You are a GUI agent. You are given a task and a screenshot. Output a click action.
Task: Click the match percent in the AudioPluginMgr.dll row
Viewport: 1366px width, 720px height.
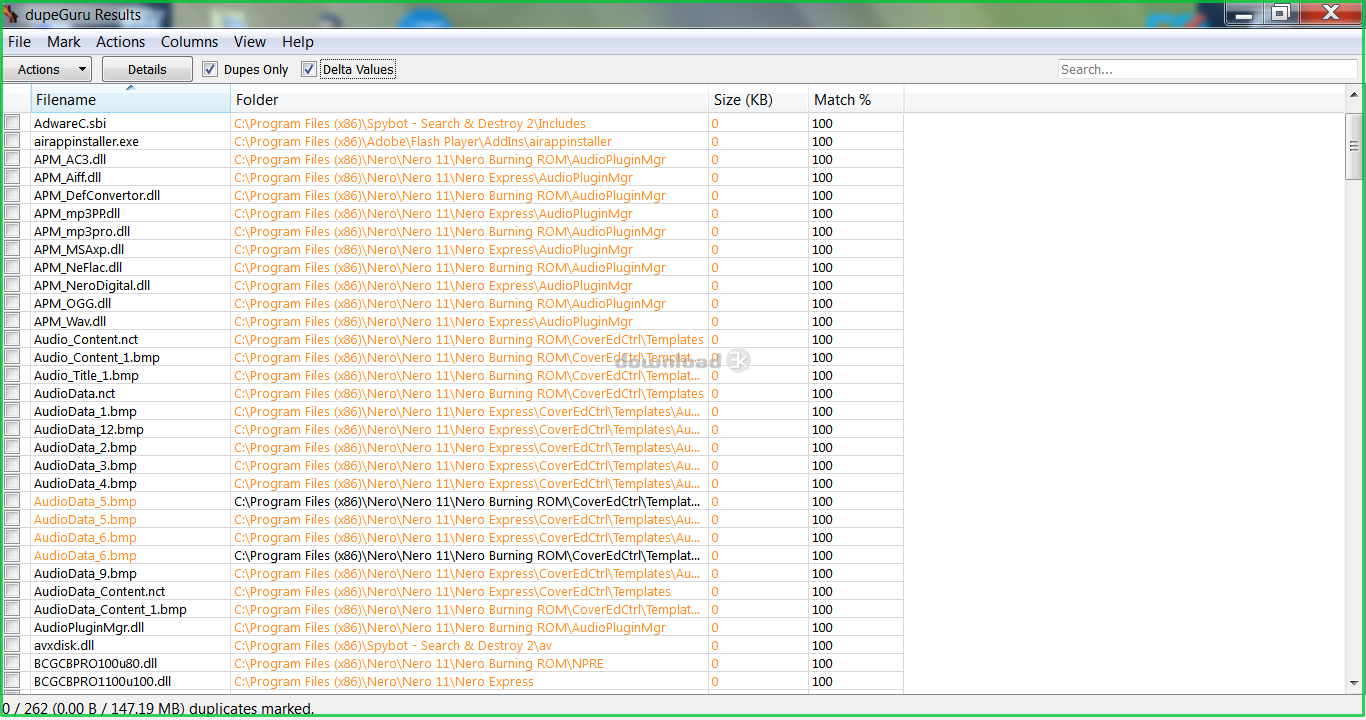click(x=822, y=627)
